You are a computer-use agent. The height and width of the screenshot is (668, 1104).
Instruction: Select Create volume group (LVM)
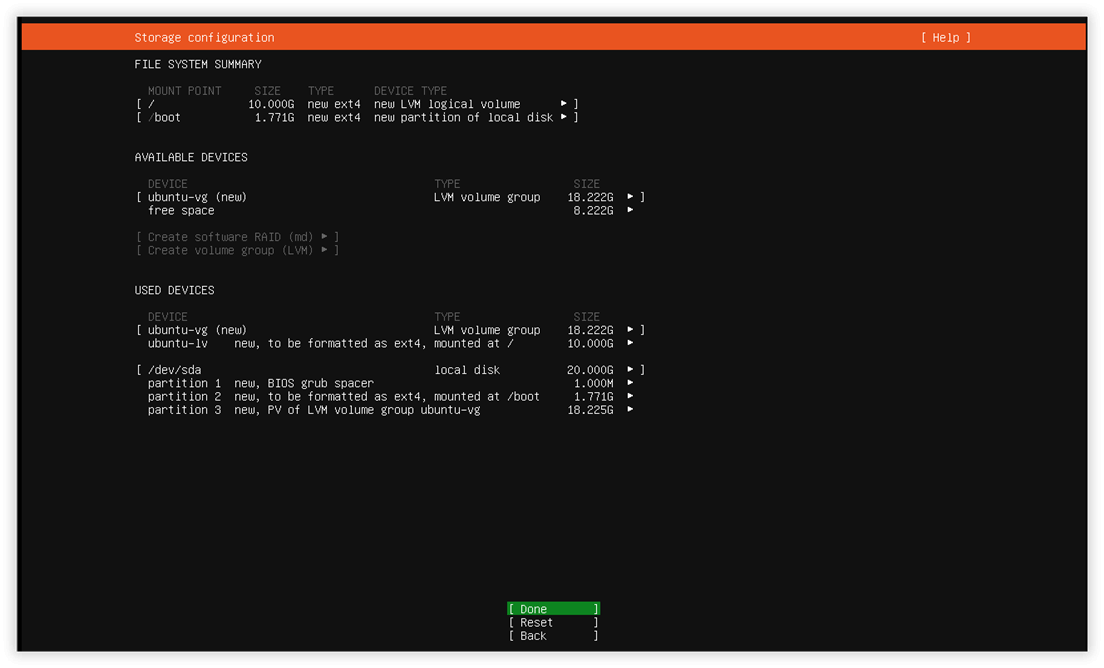pos(237,251)
